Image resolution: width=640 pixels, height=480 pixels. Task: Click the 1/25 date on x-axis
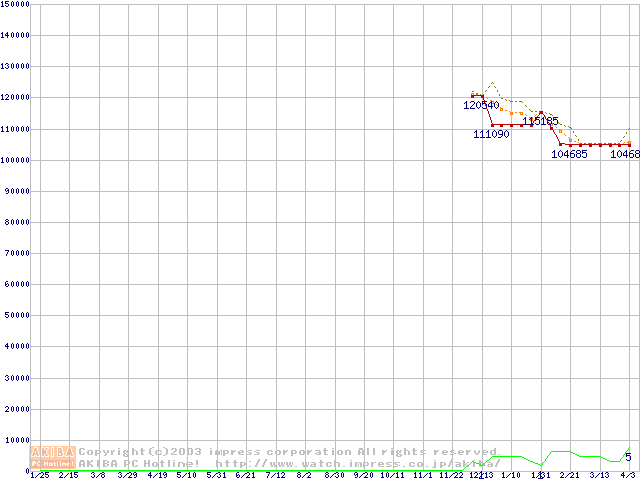39,475
